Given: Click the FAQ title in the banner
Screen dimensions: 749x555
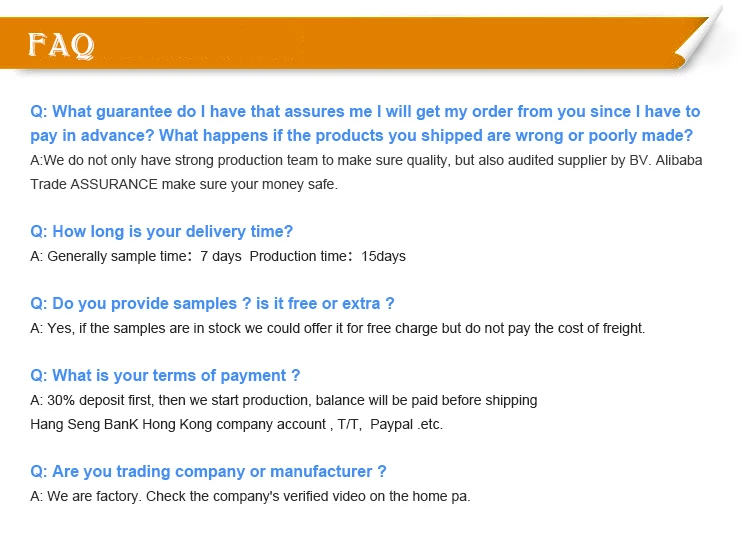Looking at the screenshot, I should [61, 45].
